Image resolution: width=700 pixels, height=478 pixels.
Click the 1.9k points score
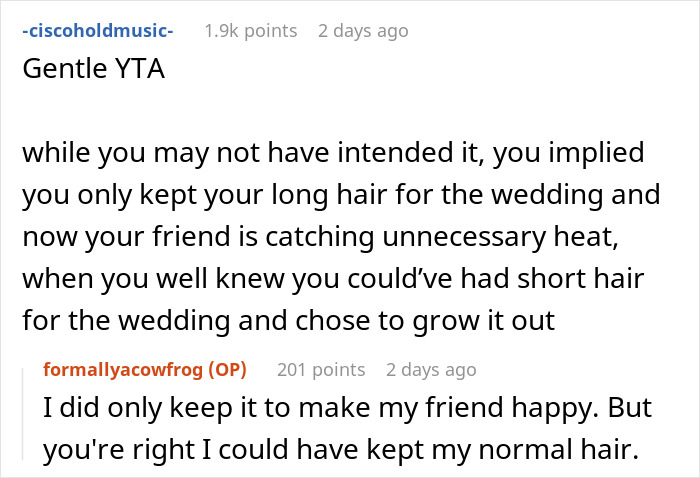coord(250,31)
